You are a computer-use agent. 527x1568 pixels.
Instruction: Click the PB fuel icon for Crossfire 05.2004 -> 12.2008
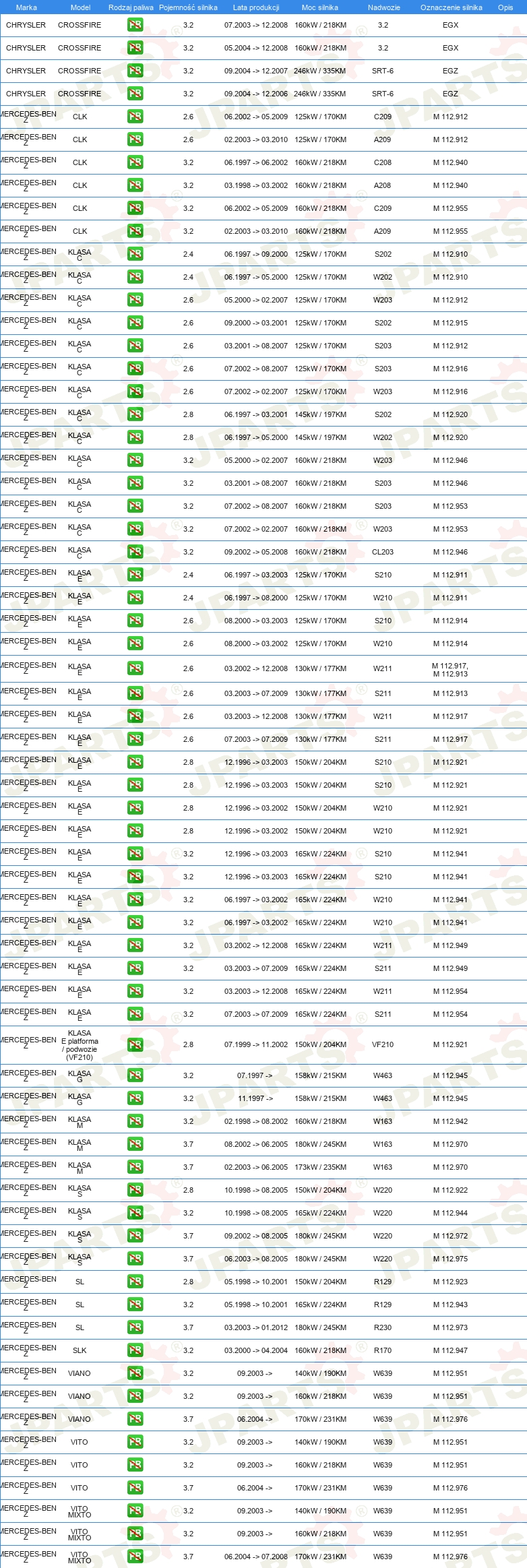pyautogui.click(x=135, y=48)
